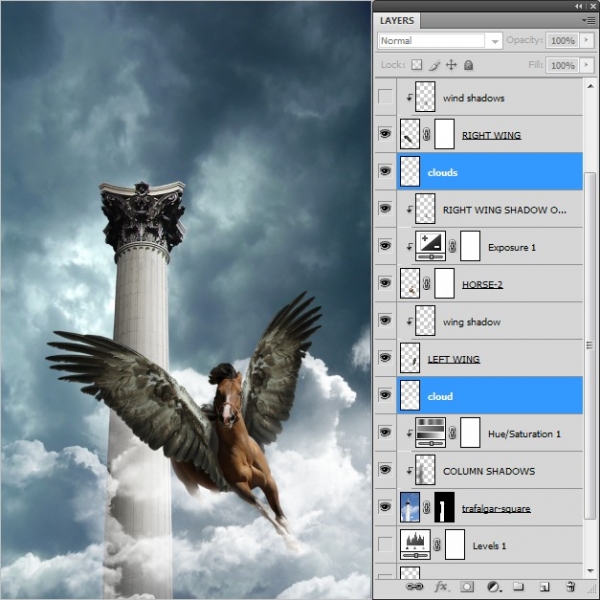Image resolution: width=600 pixels, height=600 pixels.
Task: Lock all with padlock icon
Action: [x=468, y=65]
